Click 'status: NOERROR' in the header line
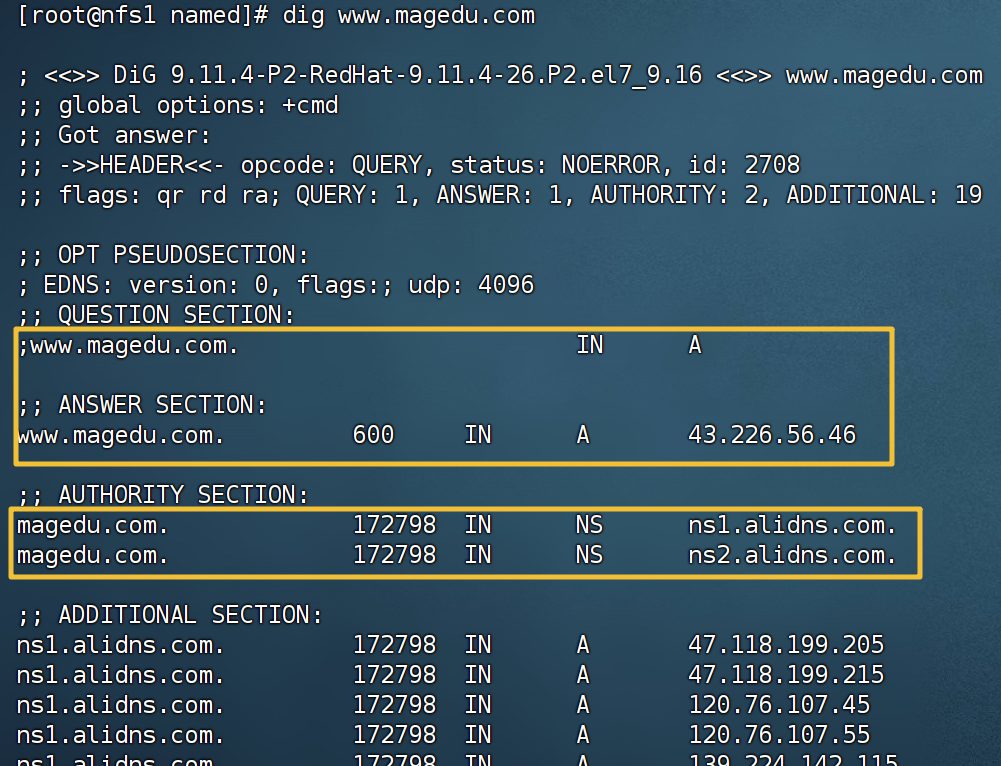1001x766 pixels. (555, 165)
